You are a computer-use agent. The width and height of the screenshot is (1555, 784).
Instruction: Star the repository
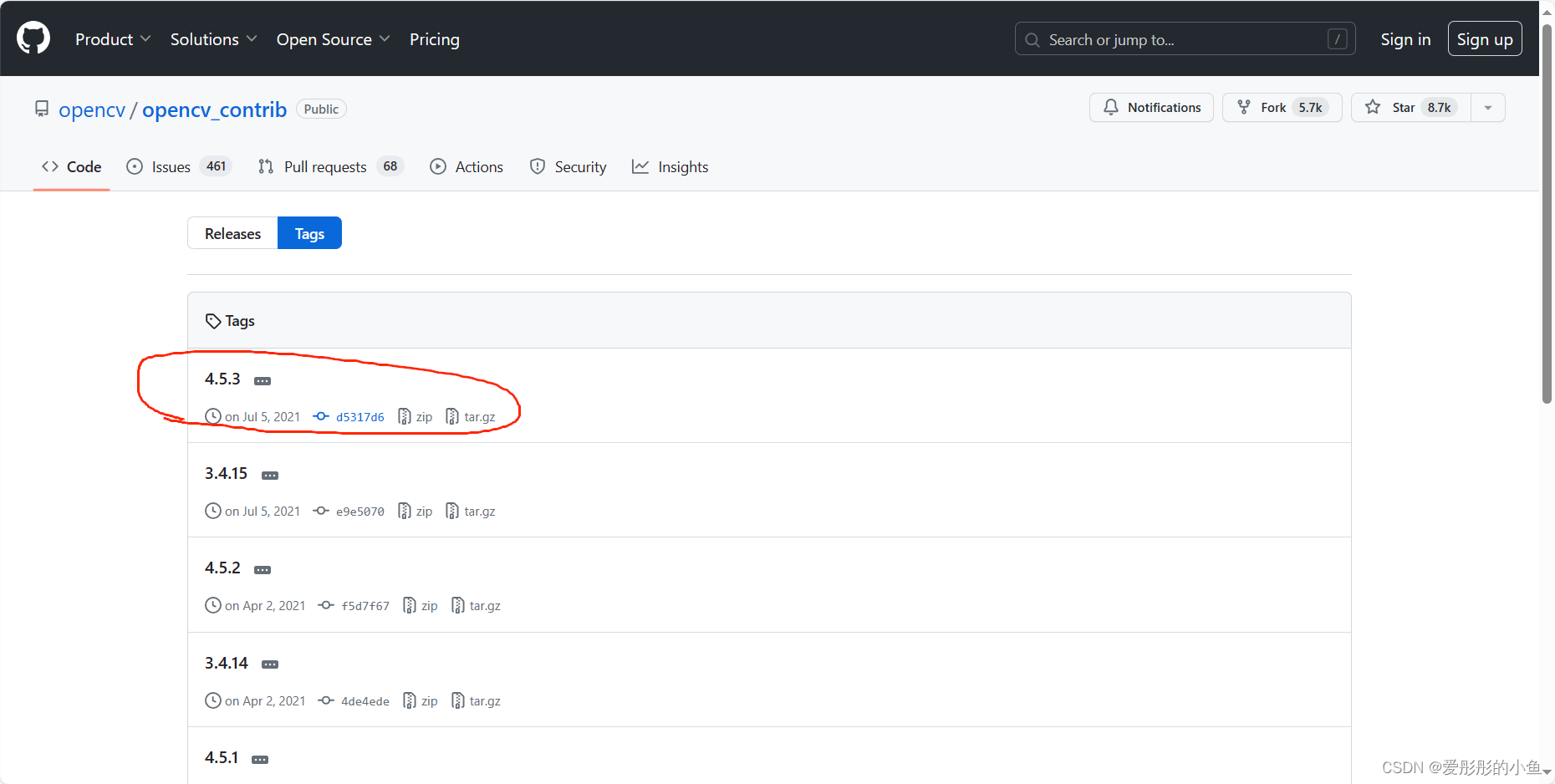(x=1411, y=108)
